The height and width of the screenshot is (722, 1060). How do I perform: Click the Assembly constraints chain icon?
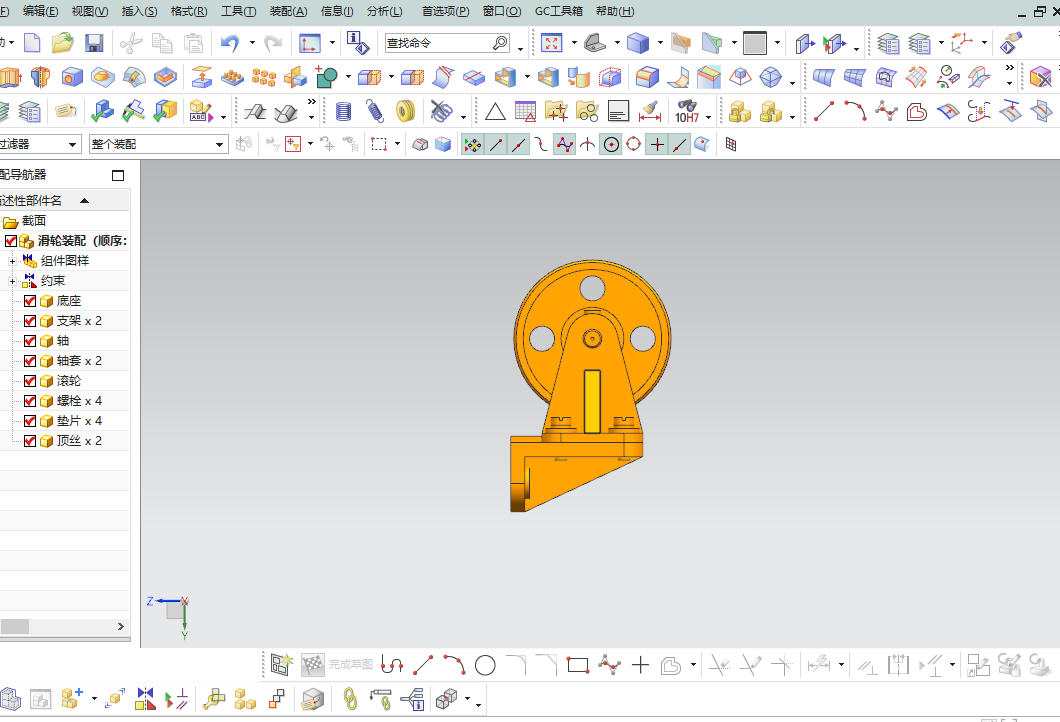coord(350,699)
